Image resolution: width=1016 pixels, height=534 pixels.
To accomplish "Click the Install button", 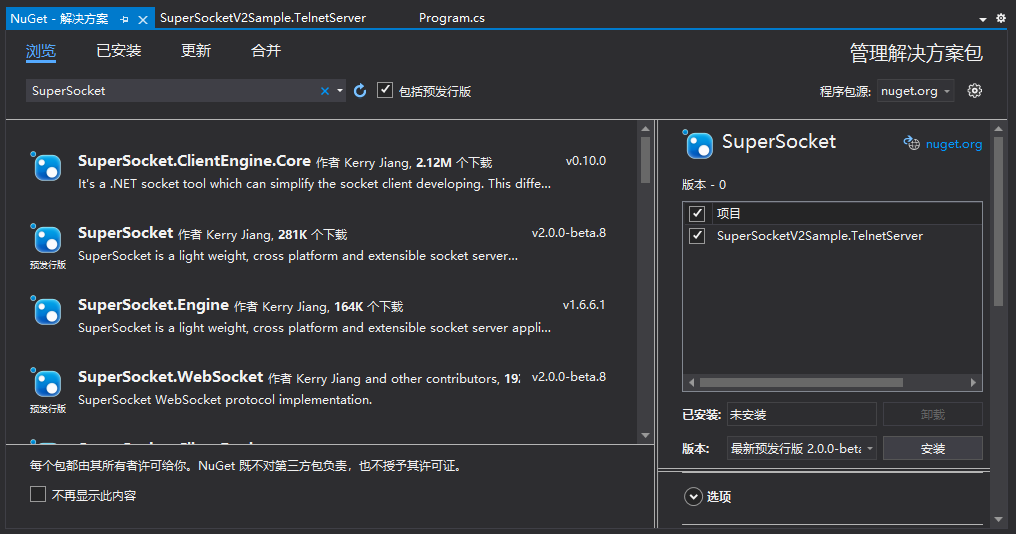I will coord(932,448).
